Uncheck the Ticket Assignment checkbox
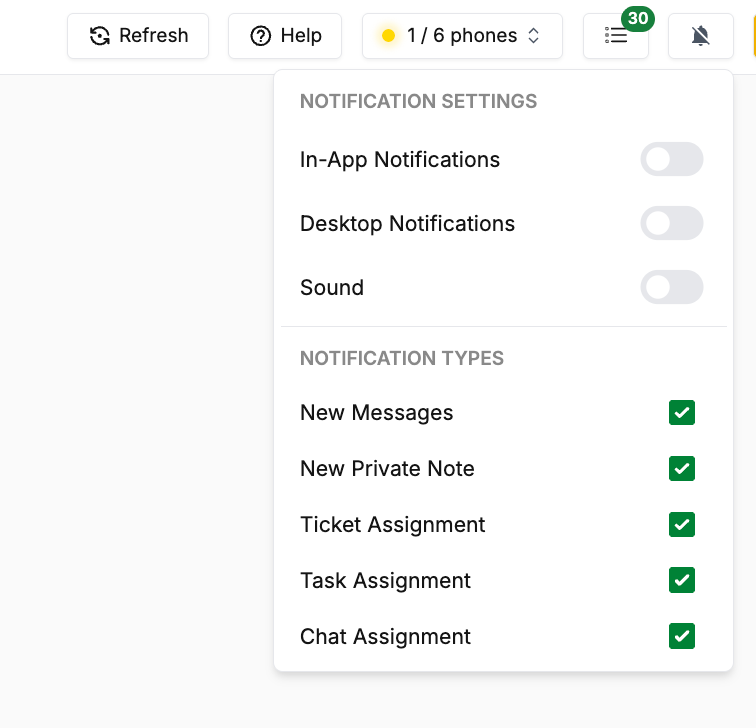 682,525
